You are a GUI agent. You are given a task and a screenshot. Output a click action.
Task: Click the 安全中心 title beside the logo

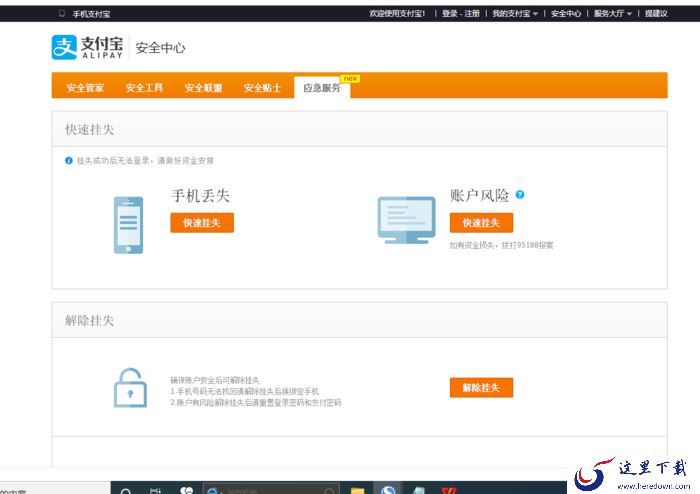pos(160,48)
